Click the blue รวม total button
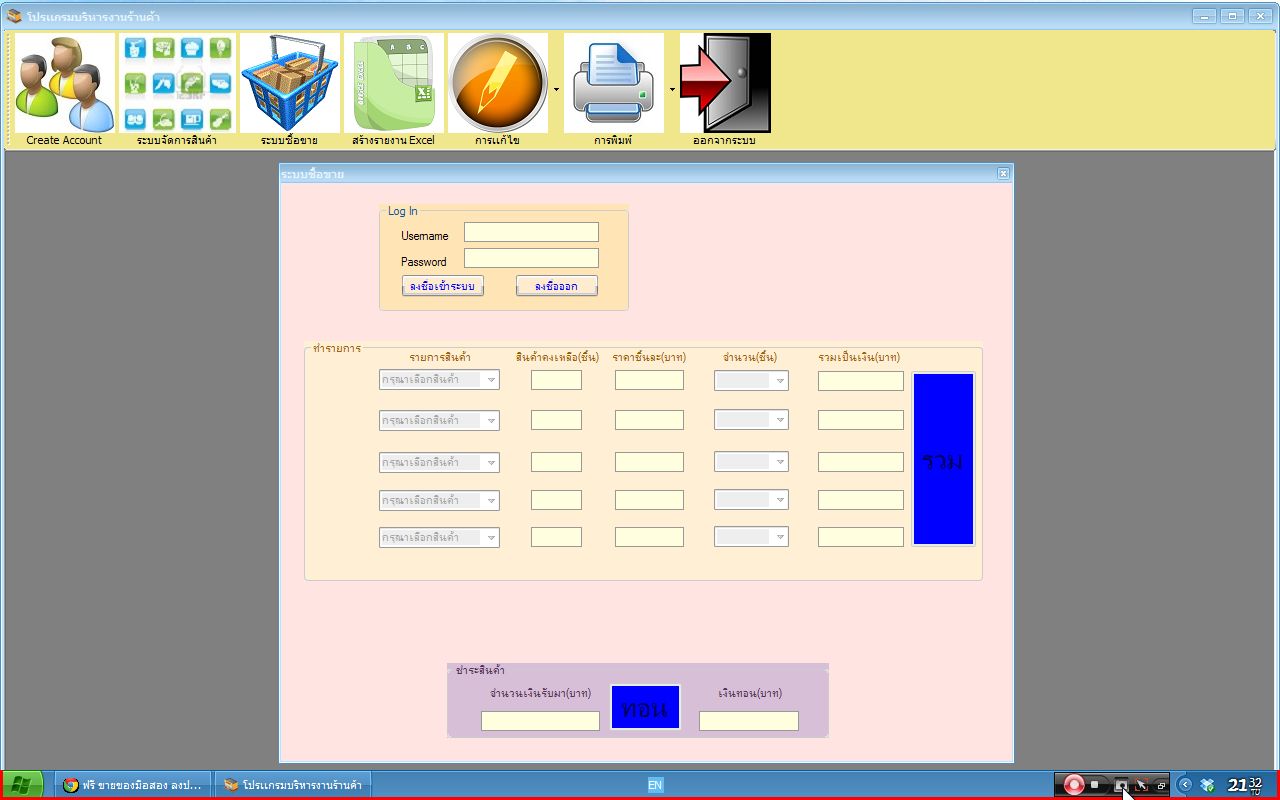 point(943,459)
